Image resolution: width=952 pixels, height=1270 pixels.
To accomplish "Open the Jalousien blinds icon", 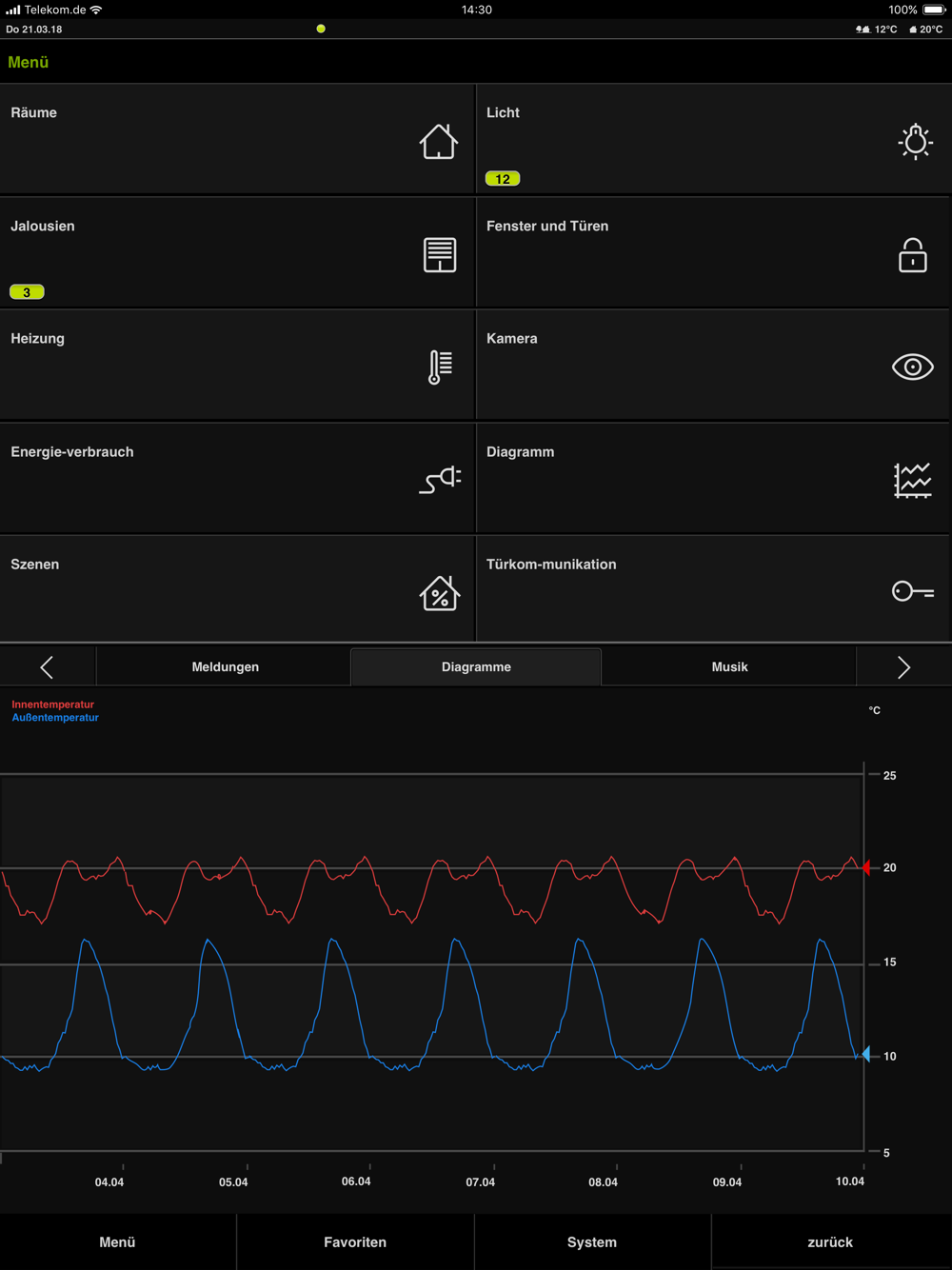I will pos(440,255).
